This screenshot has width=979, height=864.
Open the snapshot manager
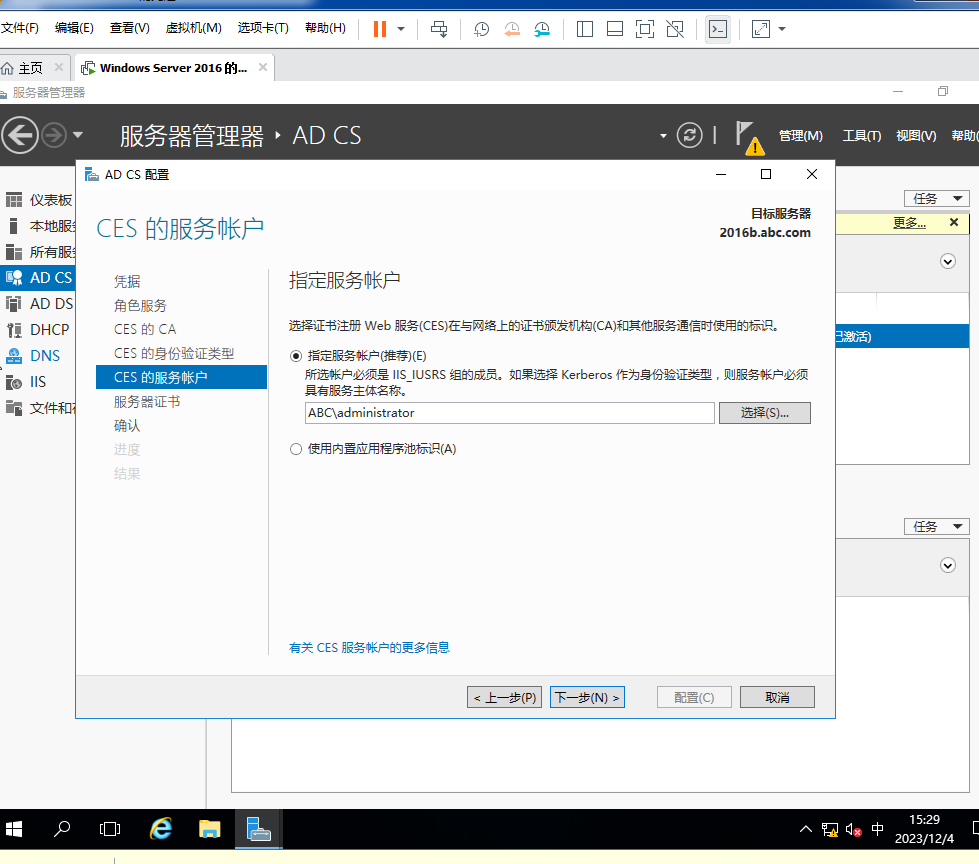coord(542,29)
